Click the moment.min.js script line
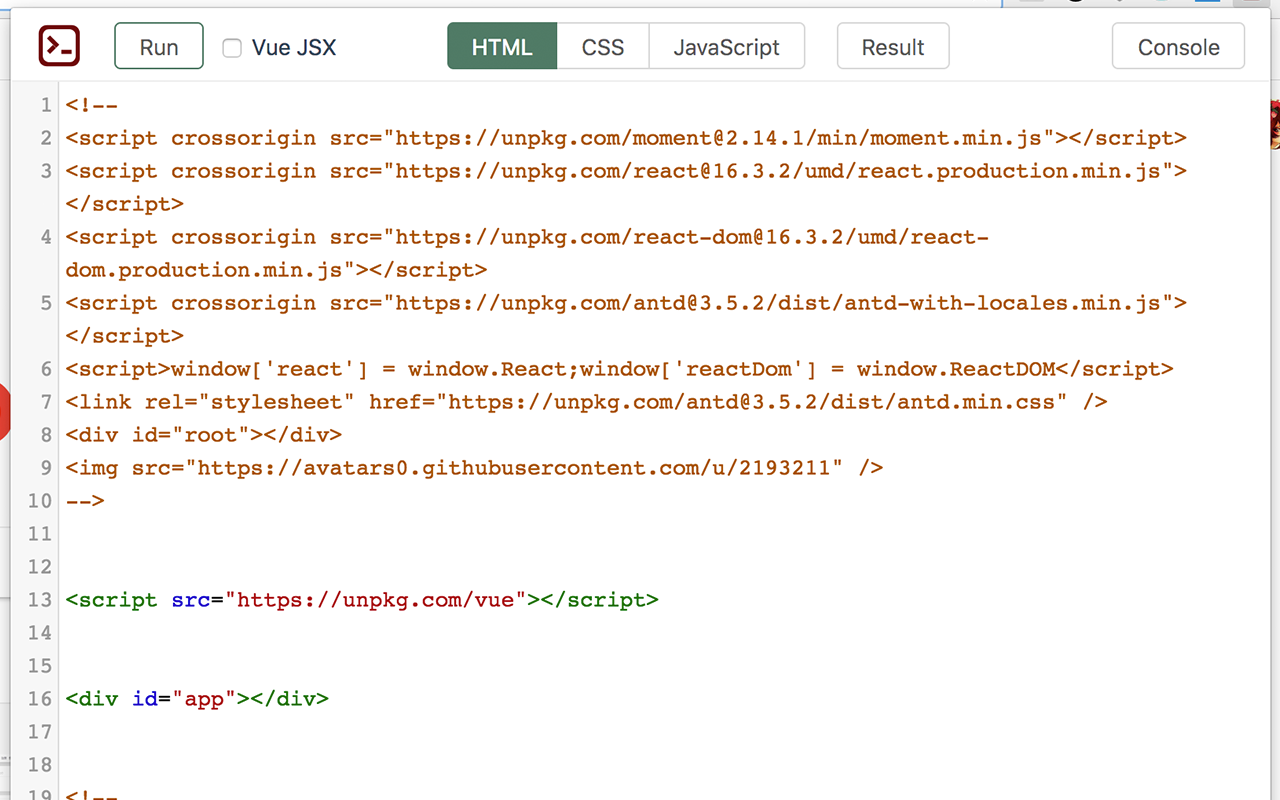Screen dimensions: 1280x800 626,138
